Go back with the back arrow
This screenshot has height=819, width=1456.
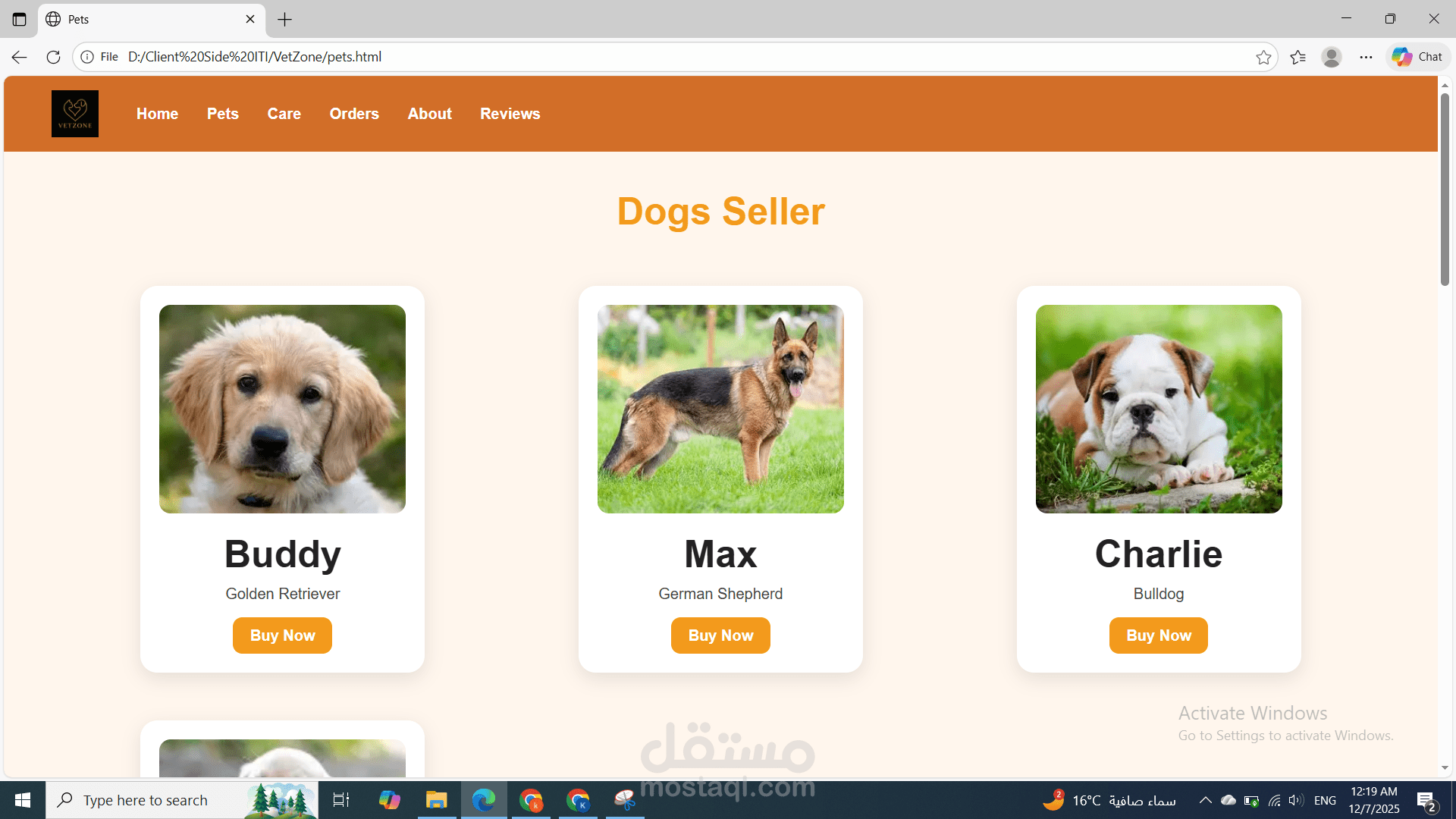click(19, 57)
